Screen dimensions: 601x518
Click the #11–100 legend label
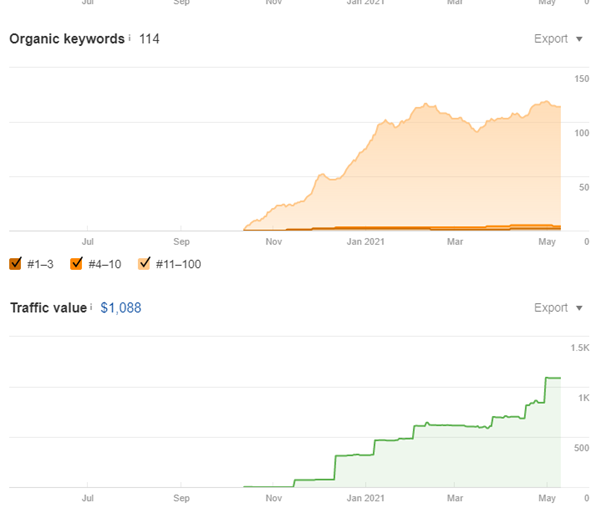[178, 264]
